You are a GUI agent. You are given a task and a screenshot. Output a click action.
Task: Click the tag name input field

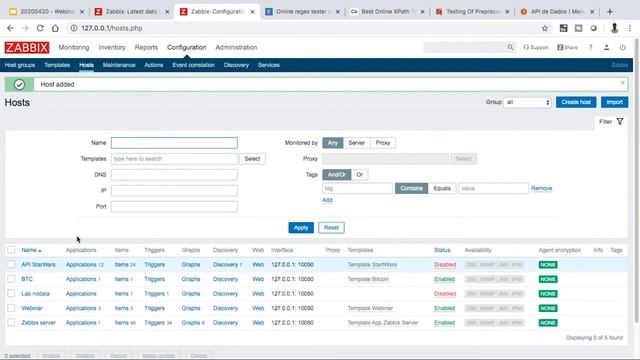[357, 188]
